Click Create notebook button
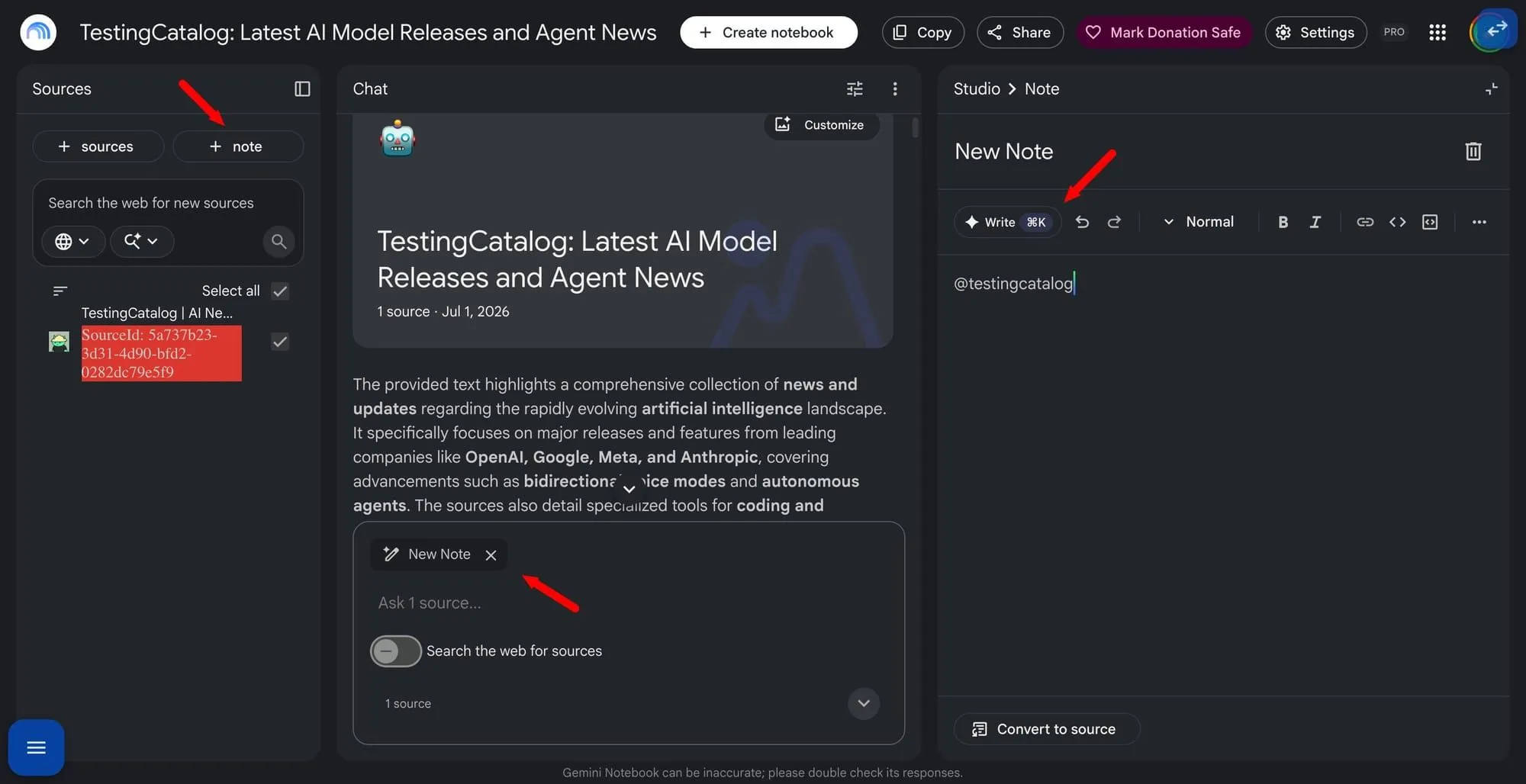The image size is (1526, 784). (768, 32)
